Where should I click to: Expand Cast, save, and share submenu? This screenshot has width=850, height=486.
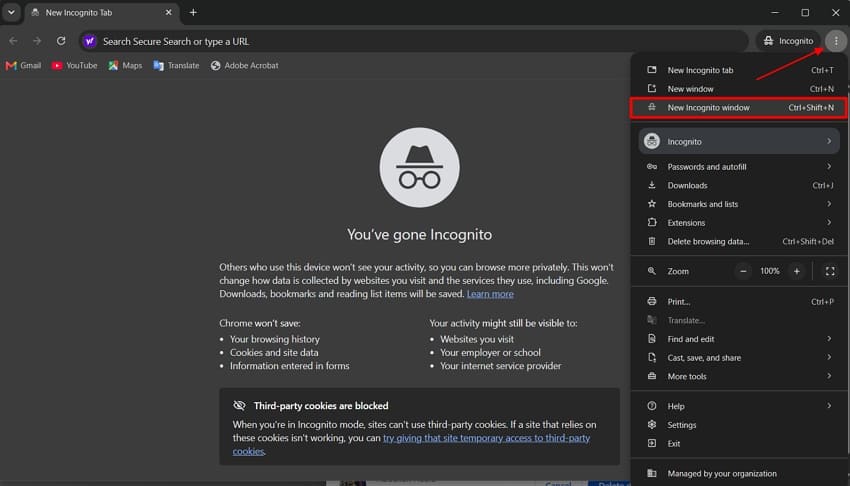[x=739, y=358]
